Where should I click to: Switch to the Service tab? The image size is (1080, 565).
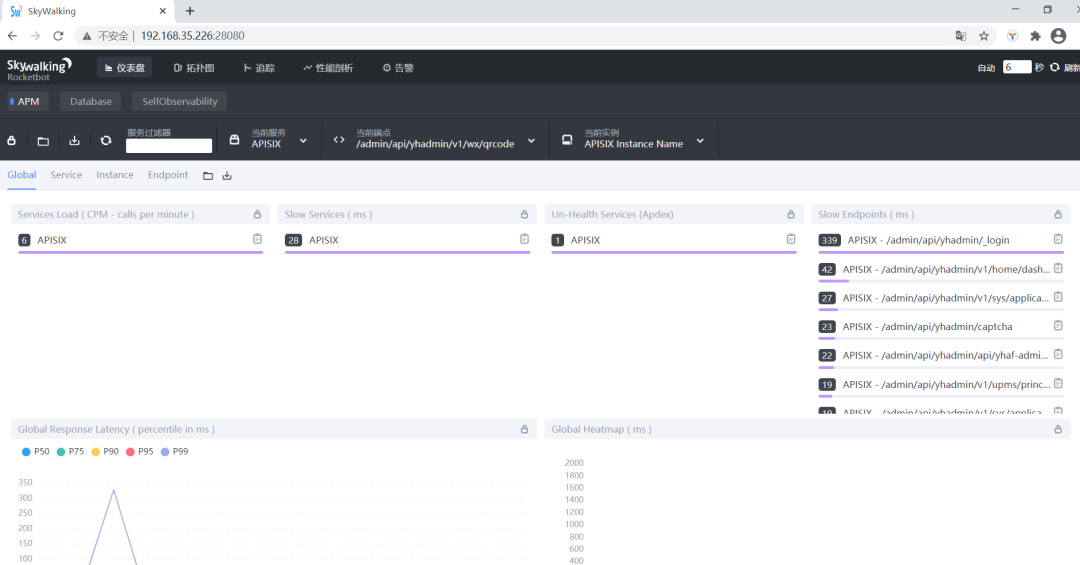click(66, 175)
